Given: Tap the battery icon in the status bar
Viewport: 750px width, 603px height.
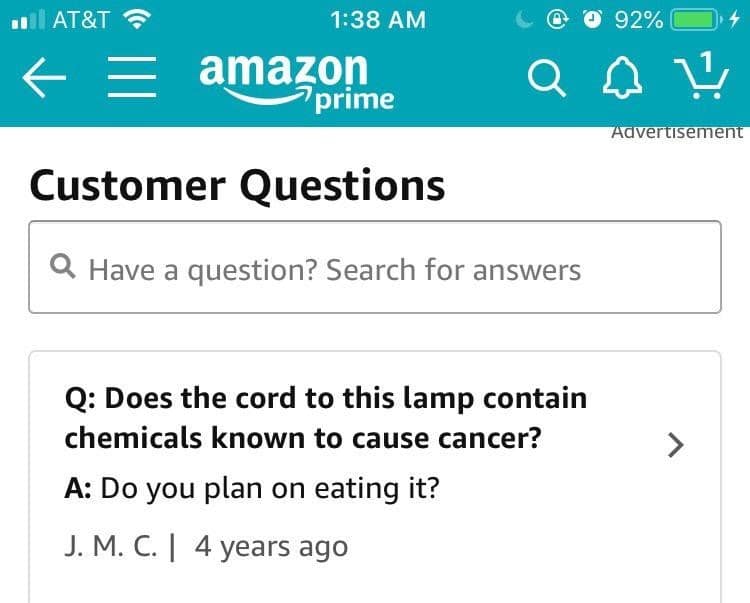Looking at the screenshot, I should click(x=698, y=19).
